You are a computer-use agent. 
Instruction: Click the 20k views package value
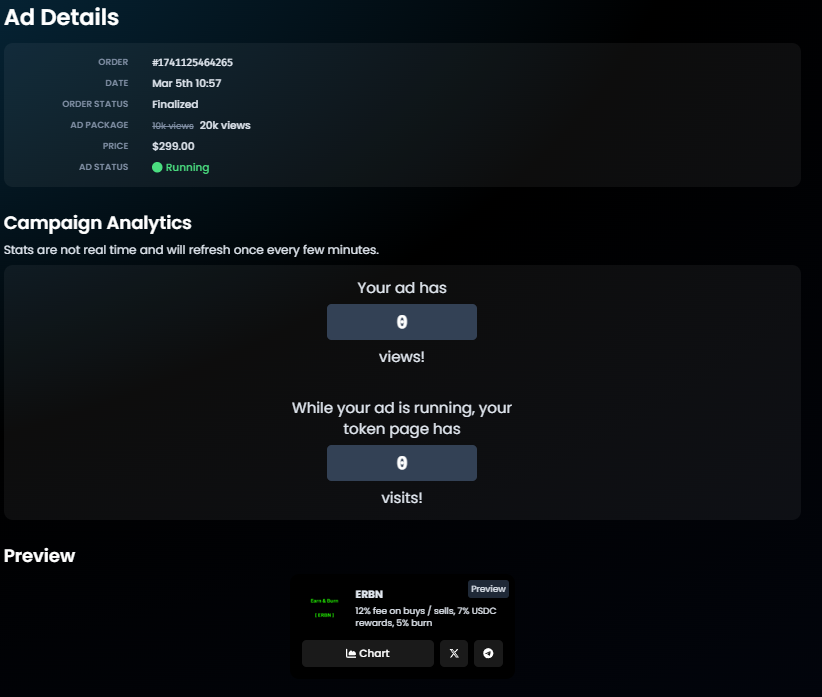pos(225,125)
